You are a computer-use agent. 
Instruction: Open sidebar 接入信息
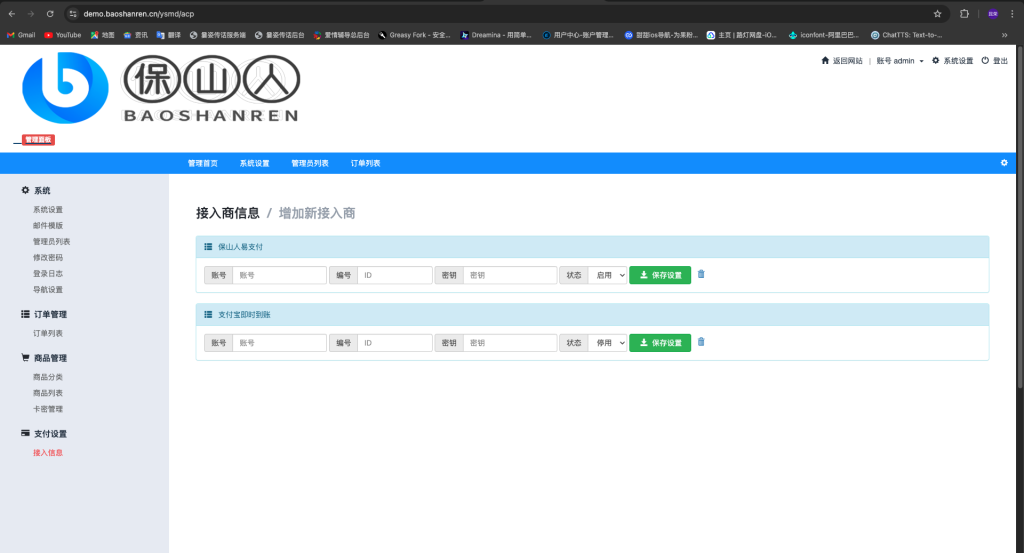tap(48, 452)
